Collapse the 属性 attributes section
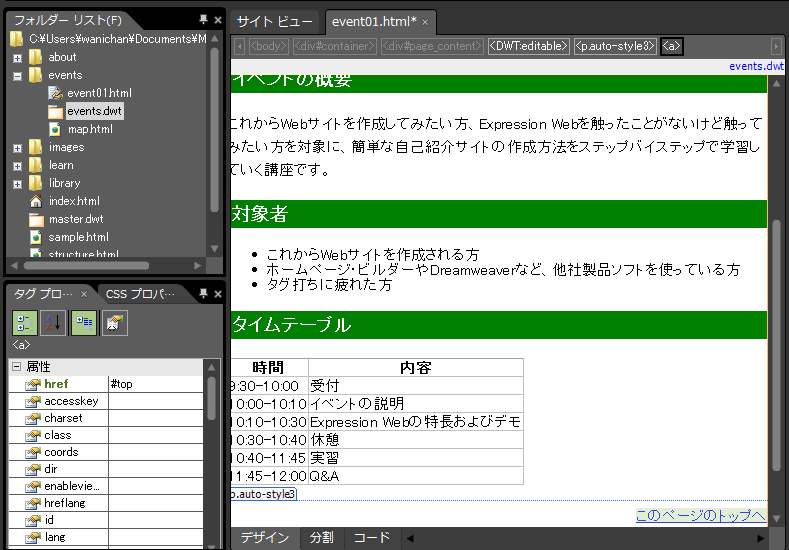 coord(17,366)
